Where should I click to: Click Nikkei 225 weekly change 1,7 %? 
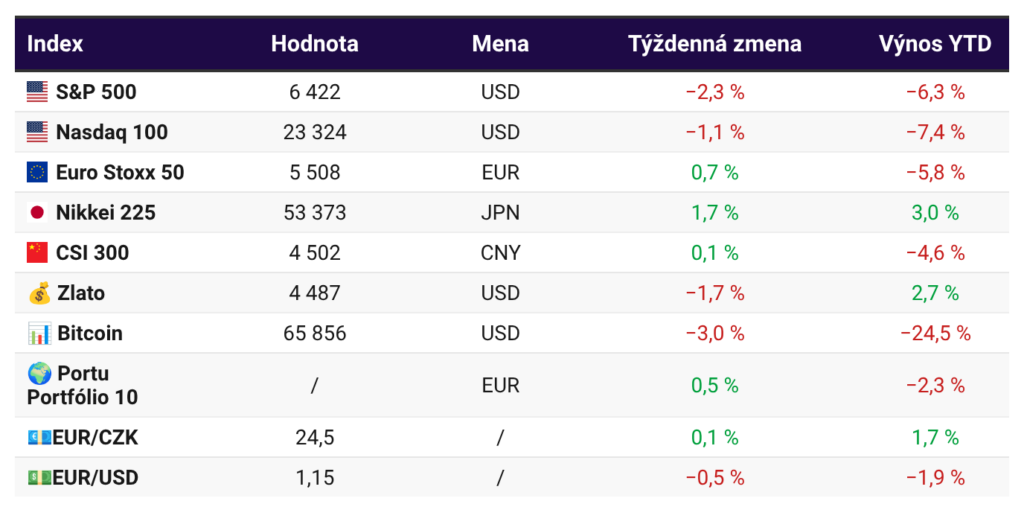click(x=715, y=212)
